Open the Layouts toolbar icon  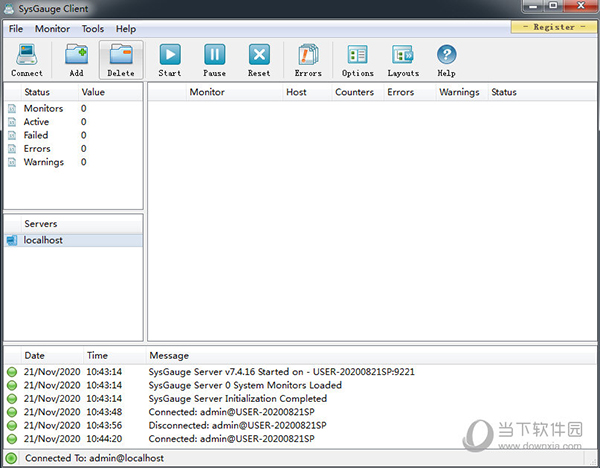tap(403, 55)
